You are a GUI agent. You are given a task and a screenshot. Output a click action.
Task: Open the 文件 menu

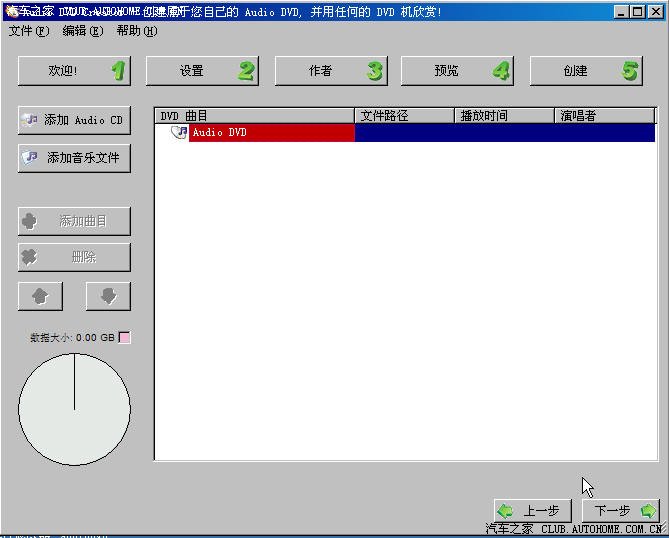28,31
